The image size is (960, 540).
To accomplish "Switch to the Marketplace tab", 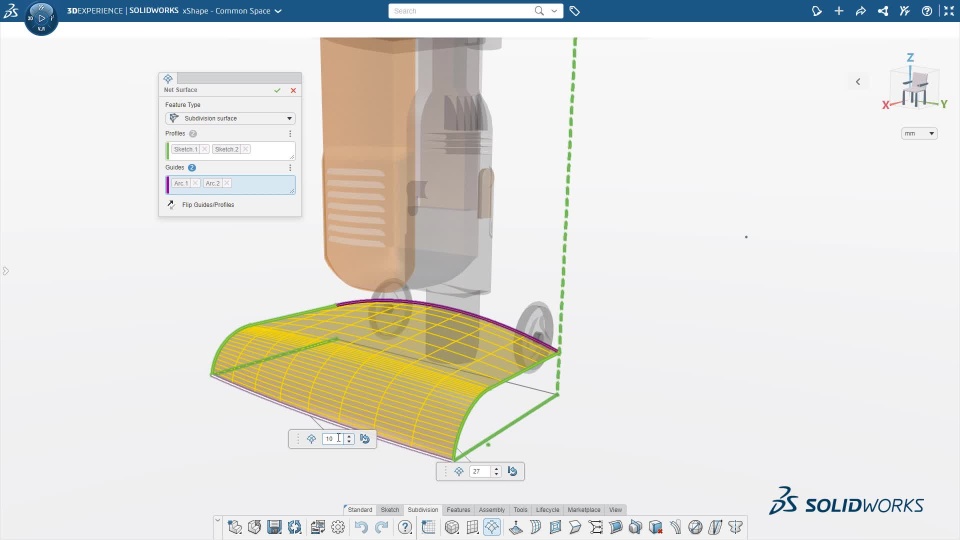I will (583, 509).
